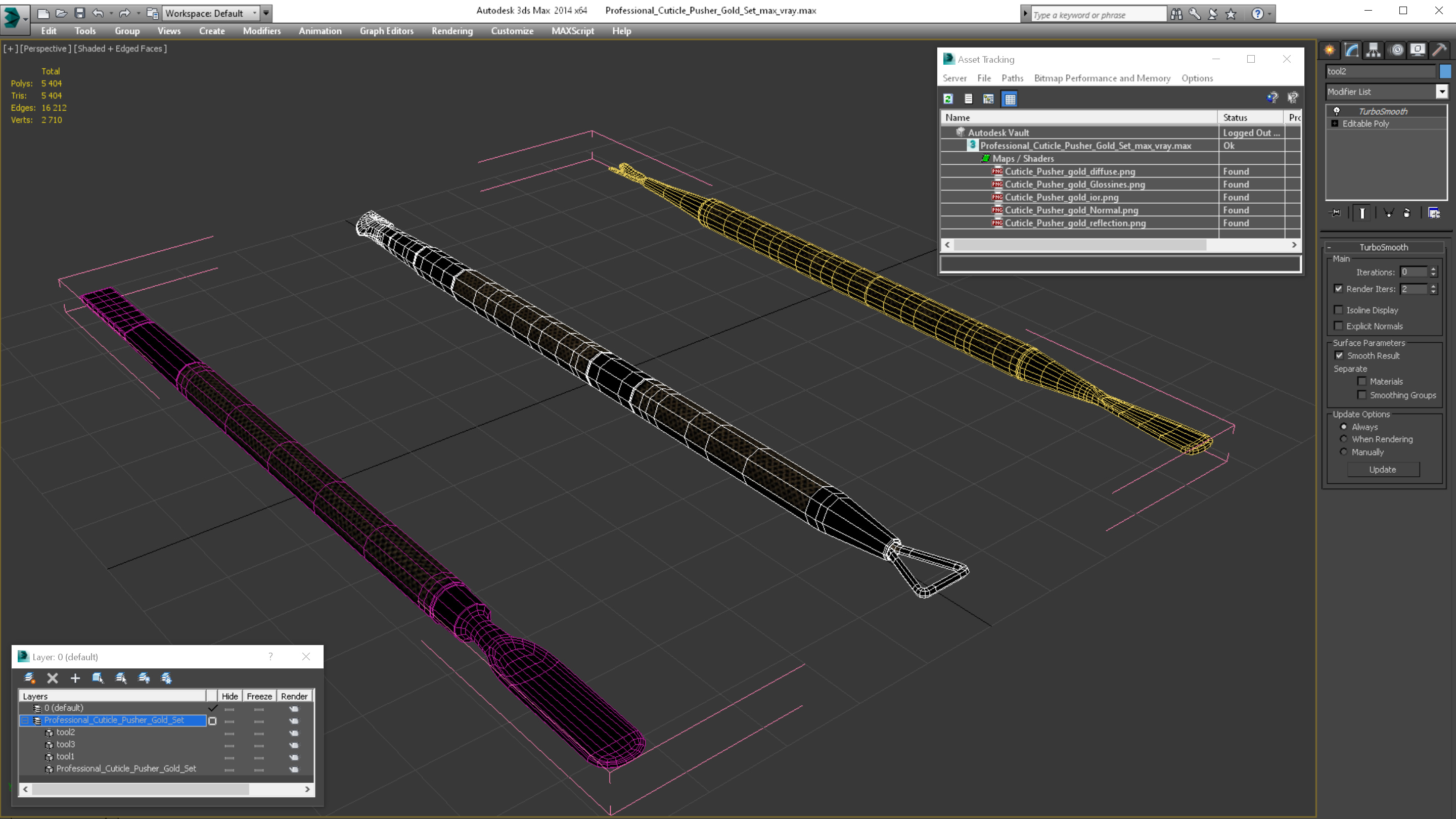
Task: Select Always update option
Action: coord(1344,427)
